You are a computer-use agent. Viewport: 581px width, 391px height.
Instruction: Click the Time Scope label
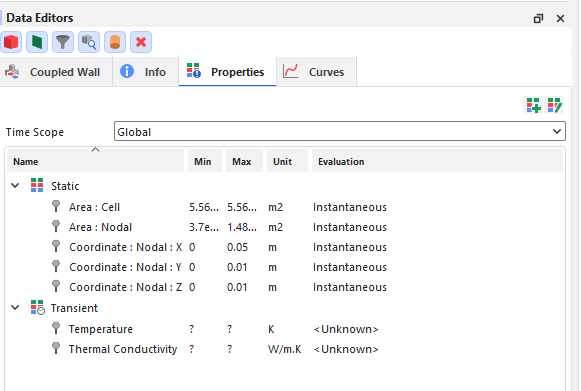coord(35,132)
